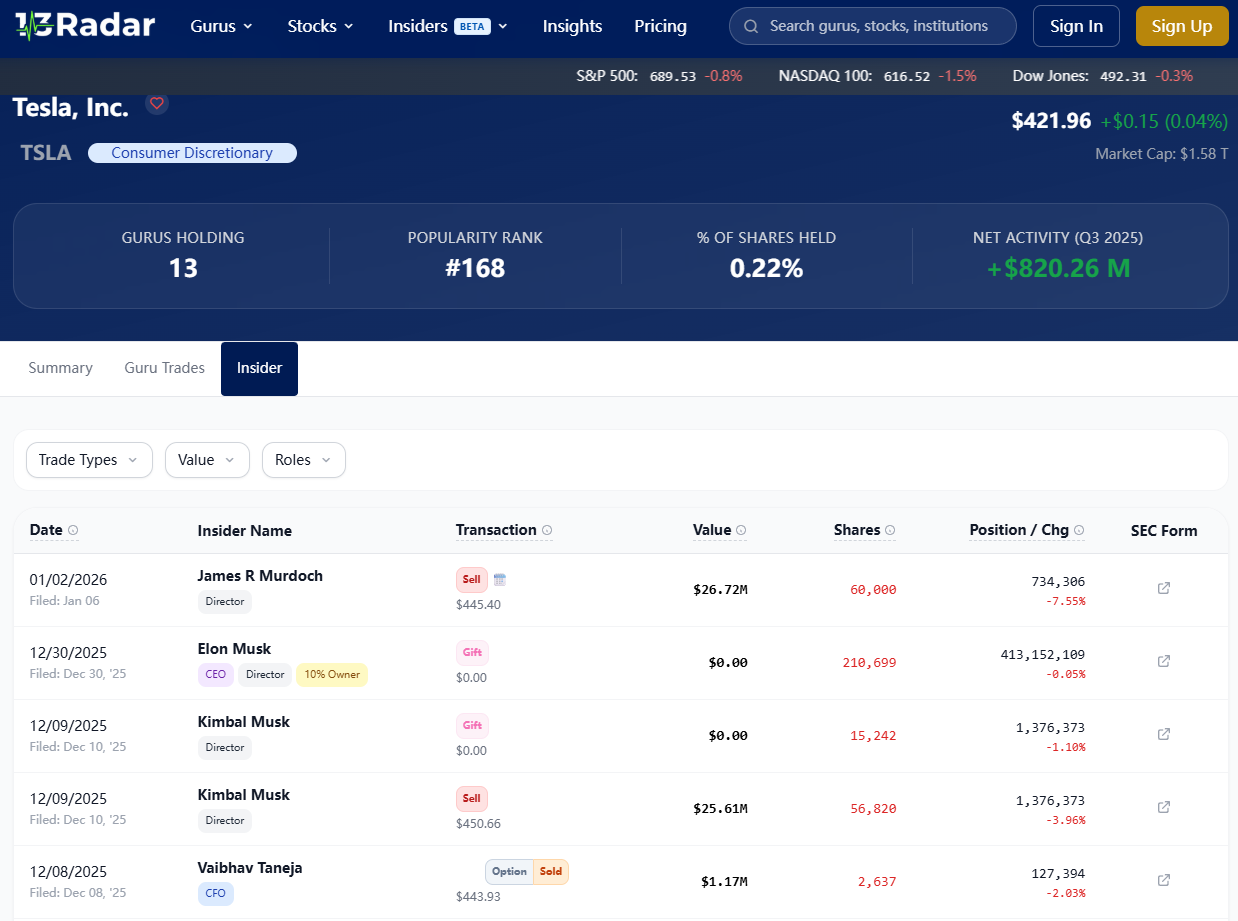Viewport: 1238px width, 921px height.
Task: Open Elon Musk insider profile
Action: [234, 649]
